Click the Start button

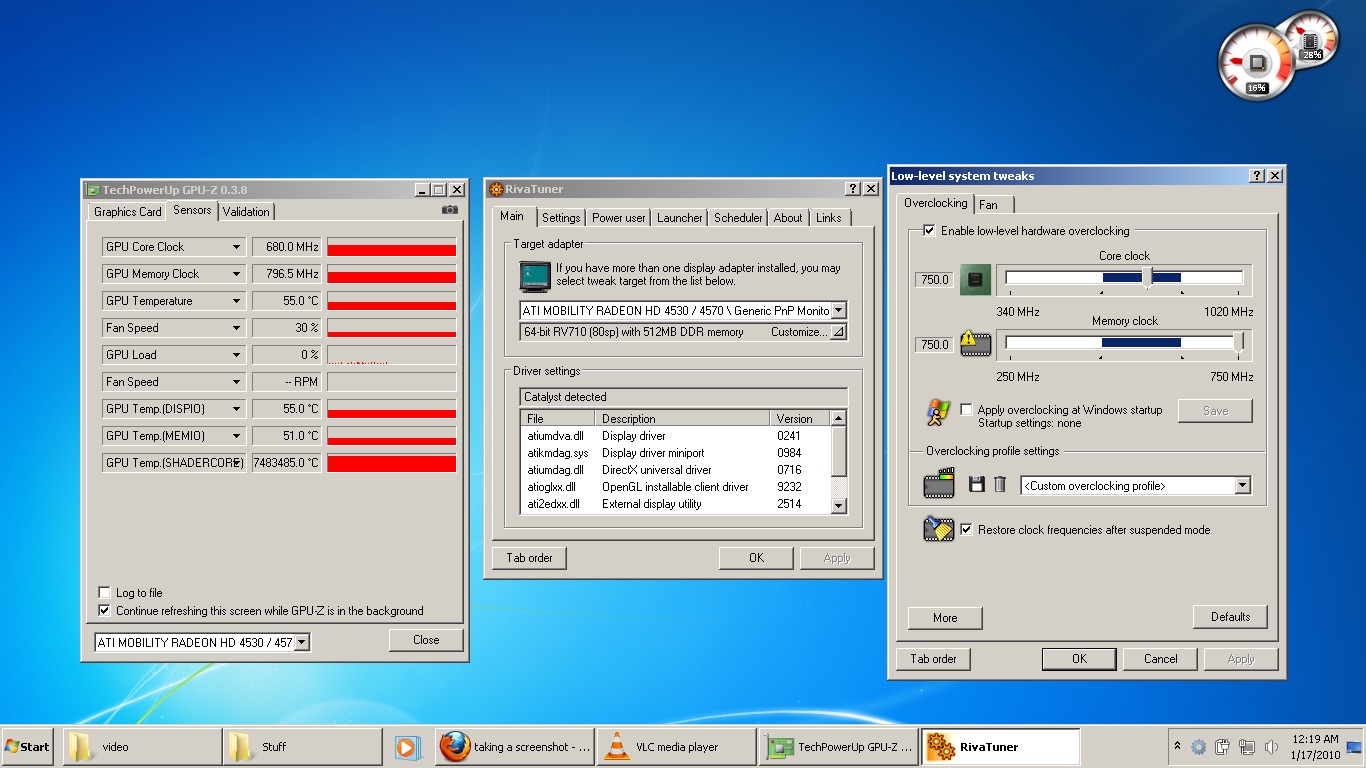(x=27, y=746)
